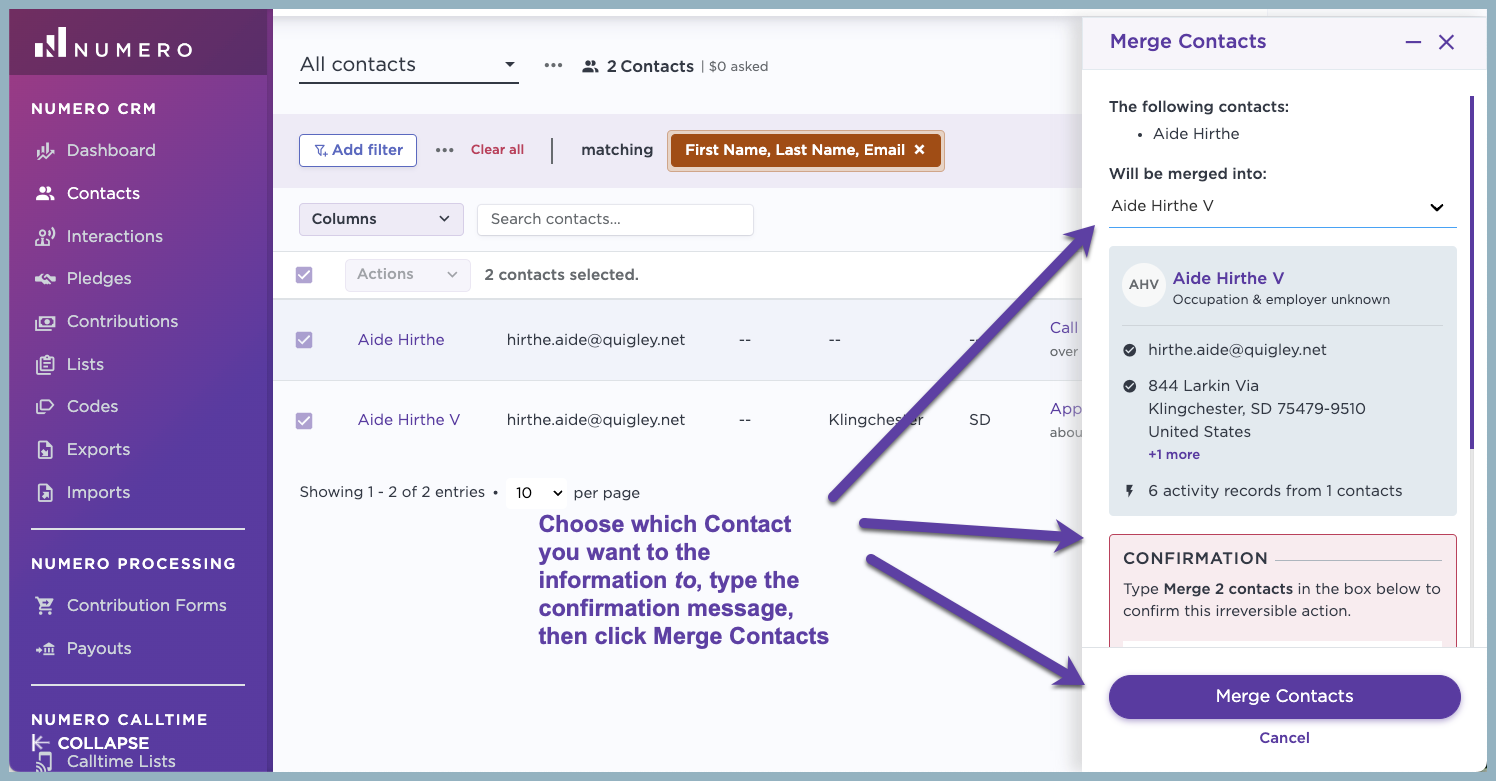Open Imports section
The height and width of the screenshot is (781, 1496).
[x=98, y=492]
